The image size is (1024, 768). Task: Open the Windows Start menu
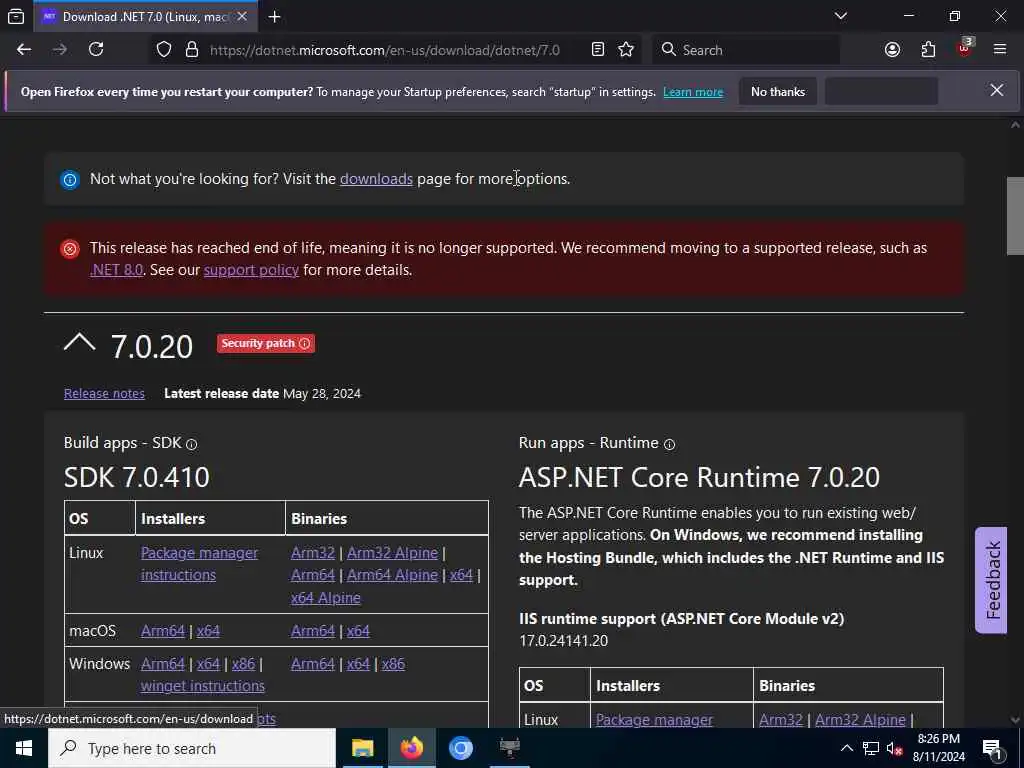pyautogui.click(x=24, y=748)
